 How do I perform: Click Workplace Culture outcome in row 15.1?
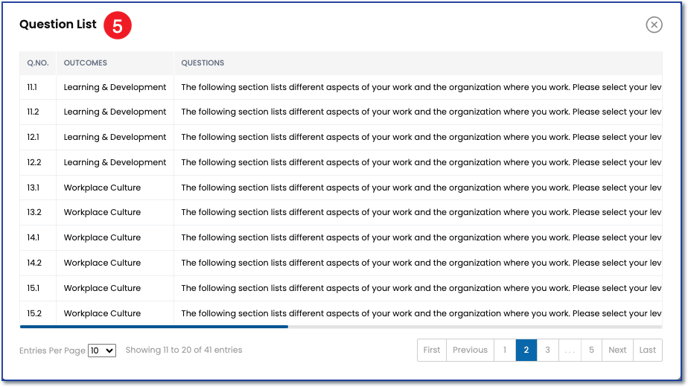102,288
